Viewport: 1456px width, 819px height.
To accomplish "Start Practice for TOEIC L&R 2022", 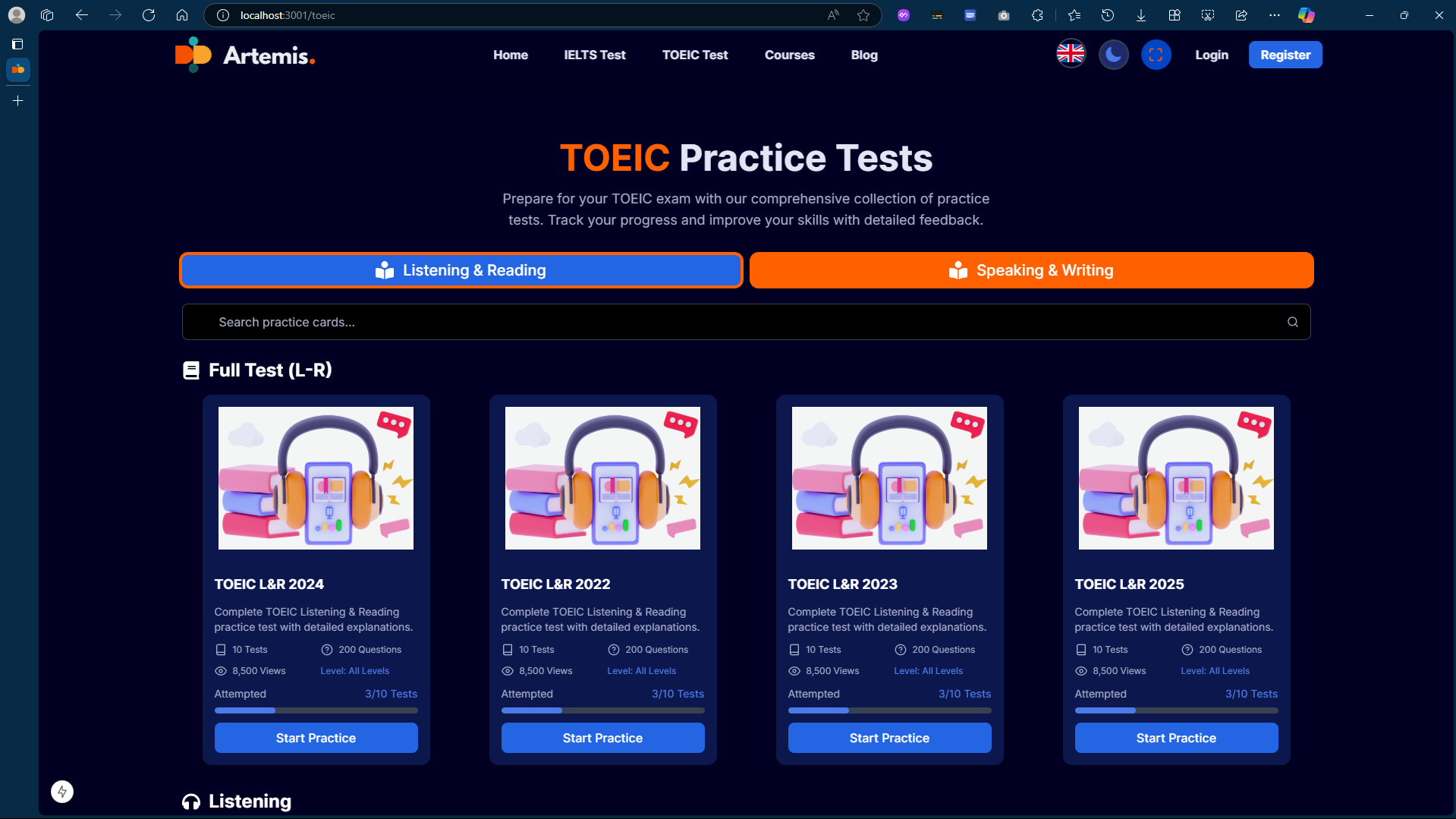I will tap(602, 738).
